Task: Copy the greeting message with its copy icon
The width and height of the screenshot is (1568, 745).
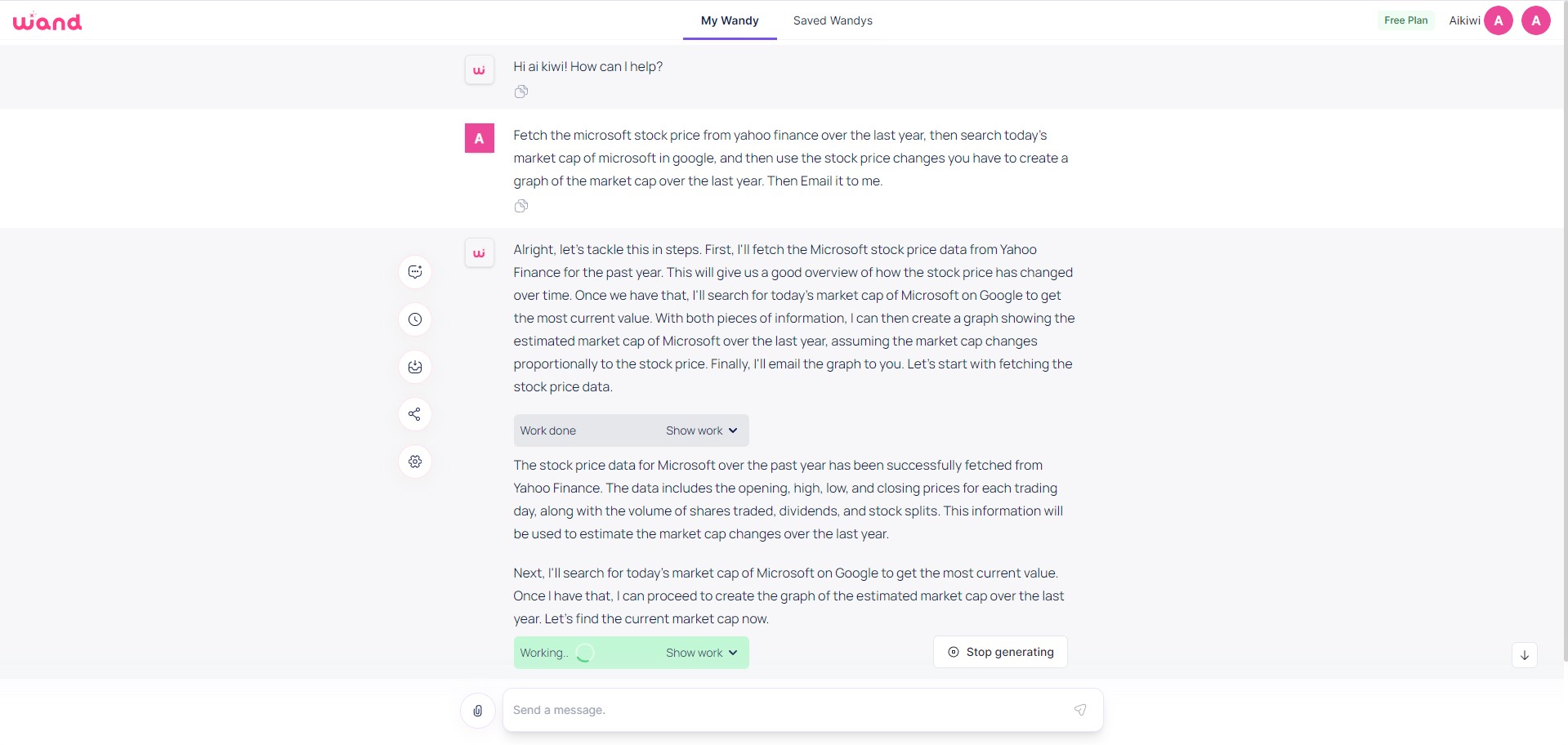Action: (x=521, y=91)
